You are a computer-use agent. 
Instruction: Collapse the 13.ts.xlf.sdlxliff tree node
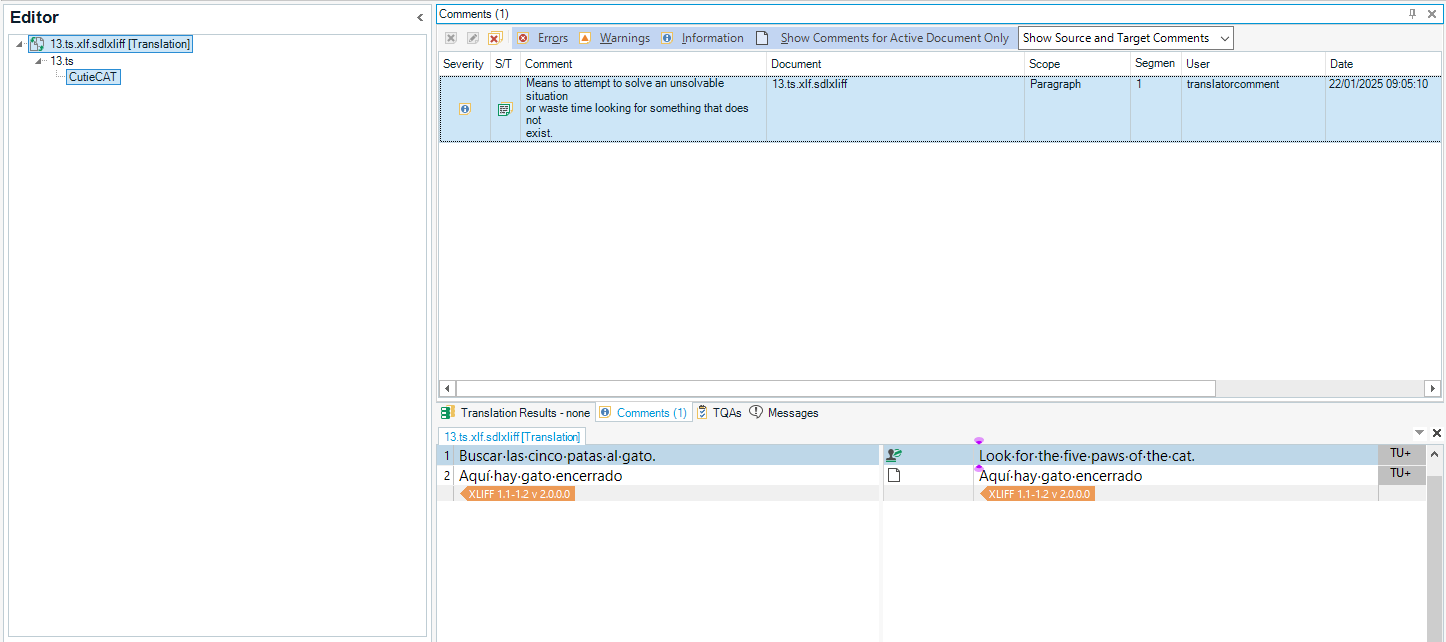point(20,44)
